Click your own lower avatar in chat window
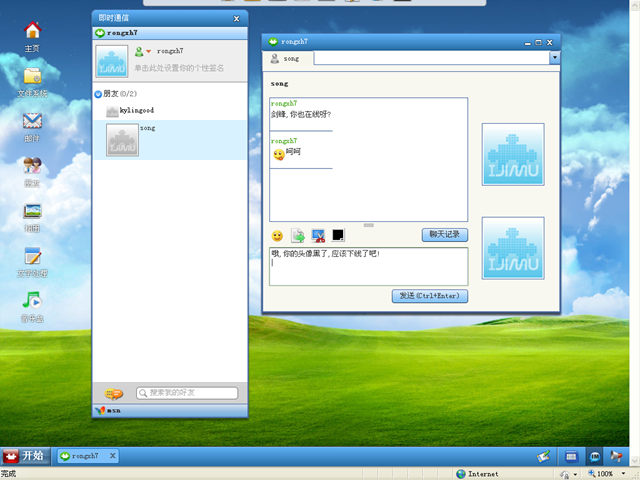 coord(513,248)
